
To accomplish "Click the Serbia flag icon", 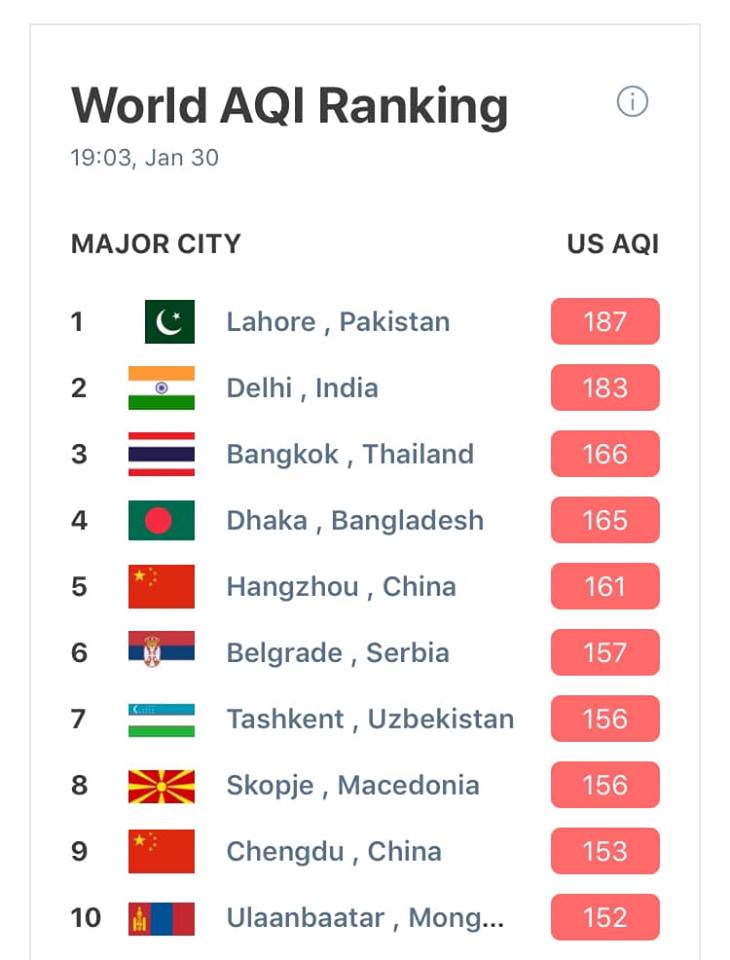I will (161, 649).
